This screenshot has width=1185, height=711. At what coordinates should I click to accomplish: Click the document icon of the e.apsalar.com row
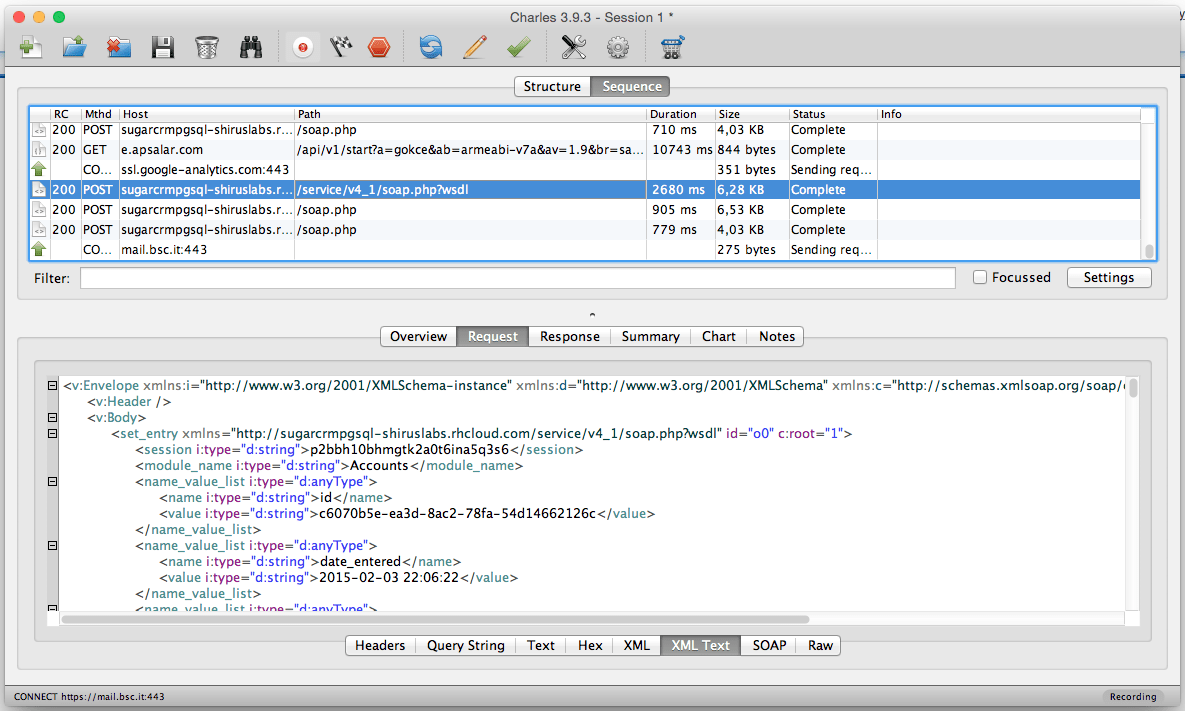[x=39, y=150]
